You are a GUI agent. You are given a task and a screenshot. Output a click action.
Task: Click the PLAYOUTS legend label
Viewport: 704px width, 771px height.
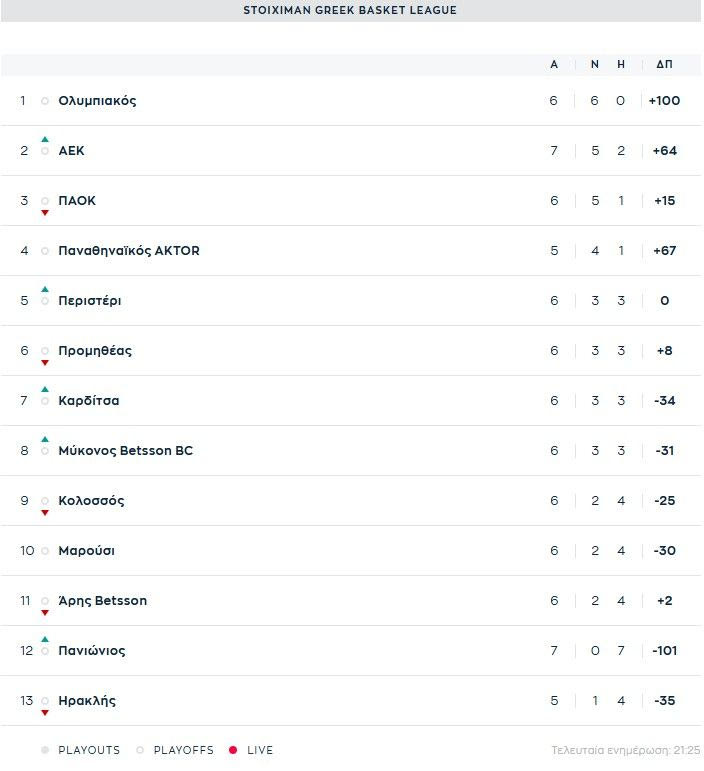89,750
